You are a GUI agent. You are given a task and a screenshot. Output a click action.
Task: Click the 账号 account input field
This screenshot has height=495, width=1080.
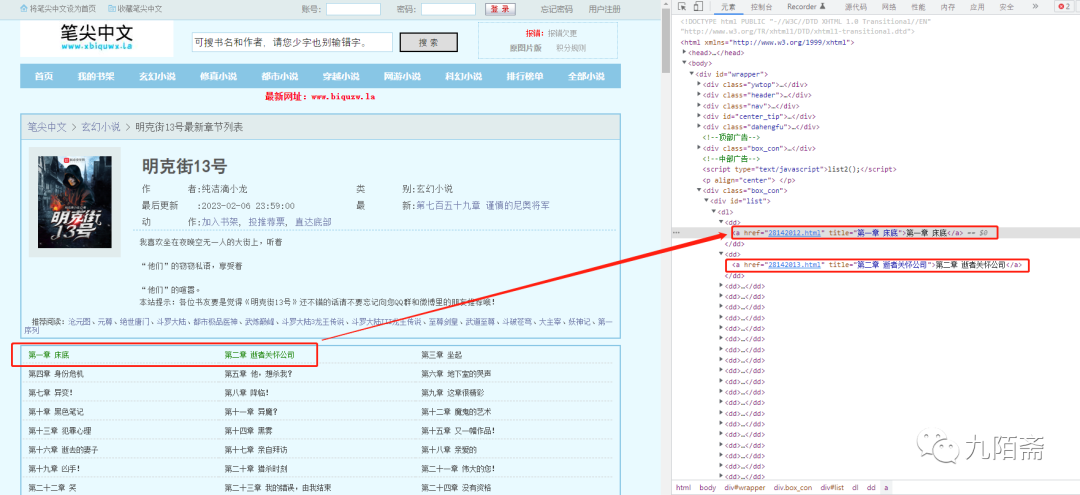(x=353, y=9)
